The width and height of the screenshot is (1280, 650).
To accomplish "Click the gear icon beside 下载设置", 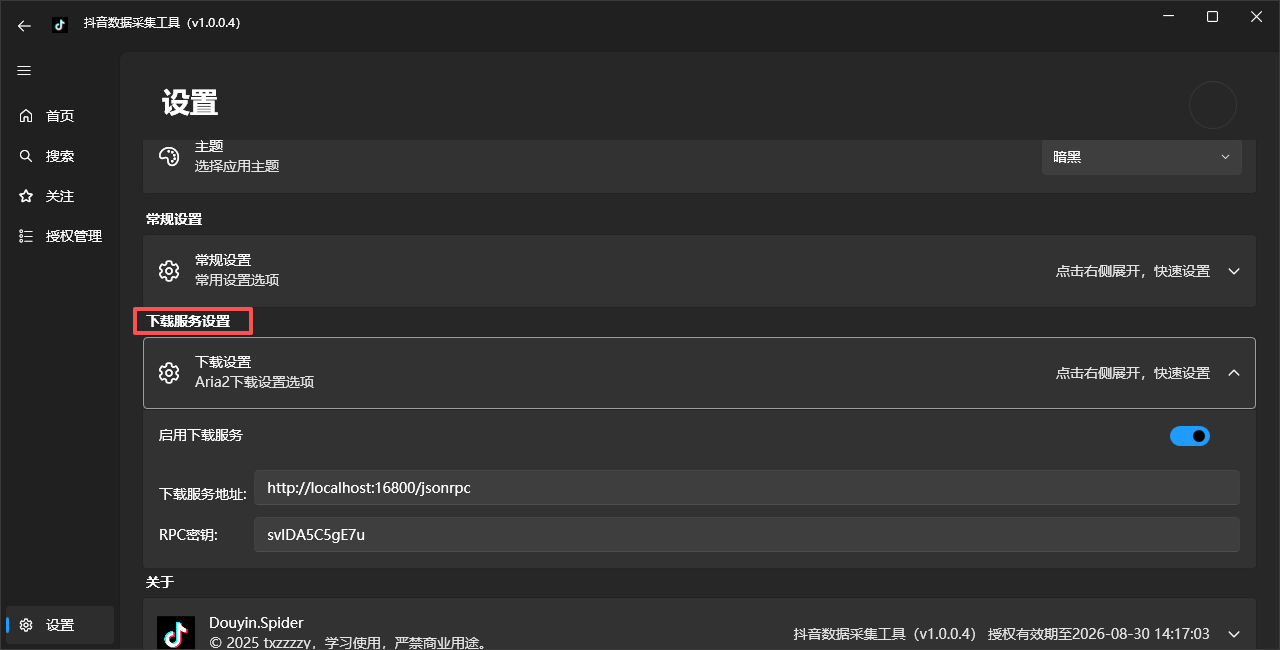I will point(169,372).
